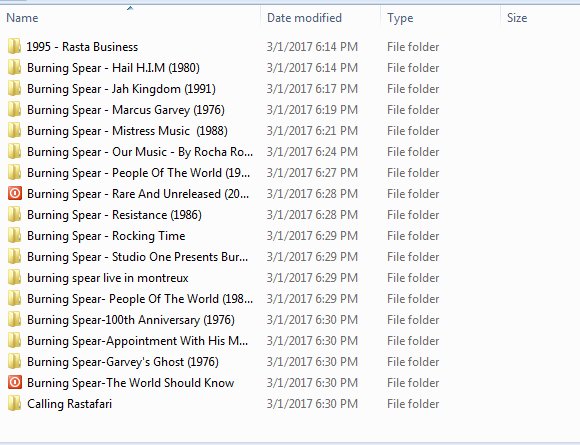
Task: Click the File folder type of Rocking Time
Action: pyautogui.click(x=413, y=236)
